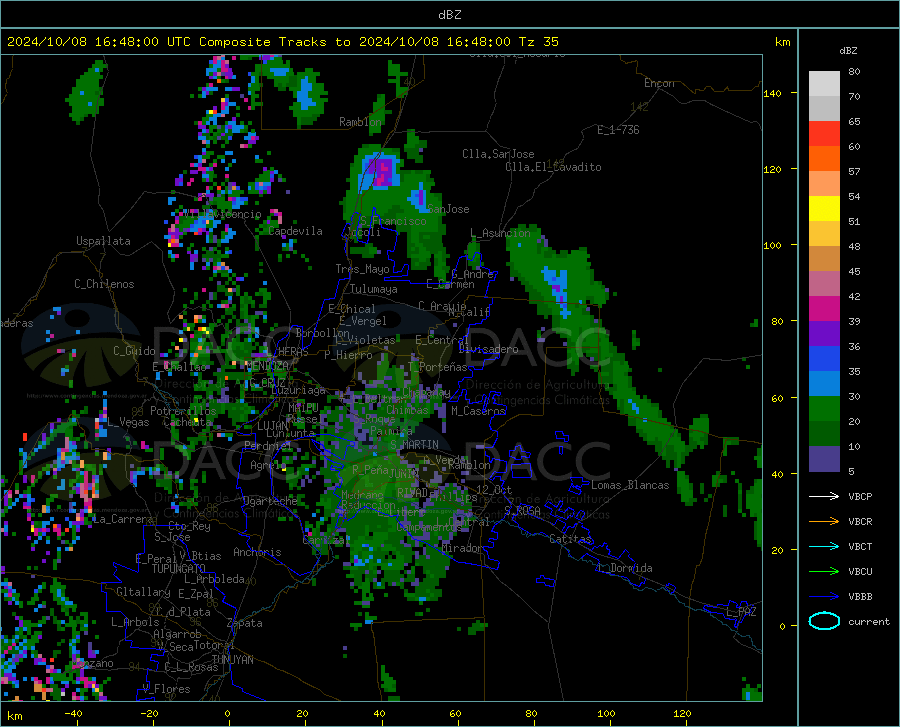Click the Uspallata map label
This screenshot has width=900, height=727.
tap(103, 241)
